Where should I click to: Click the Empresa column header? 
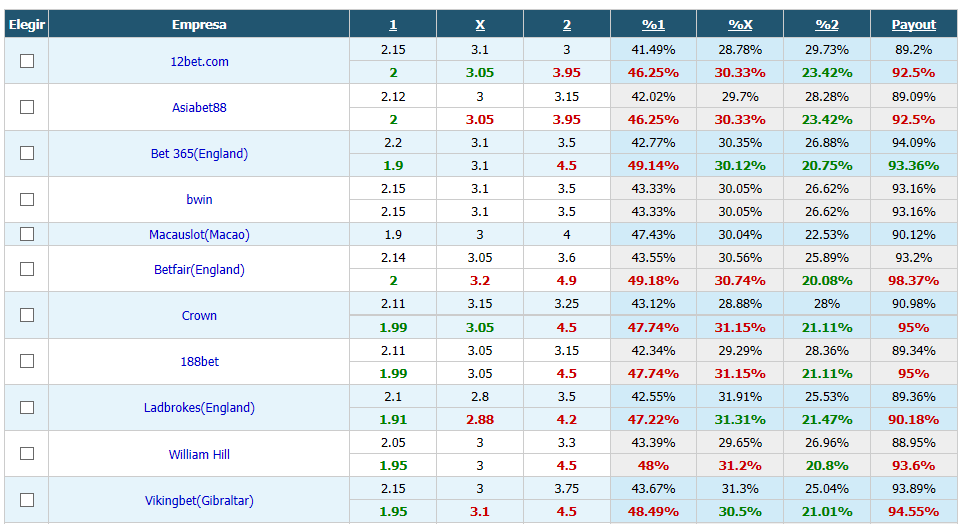click(x=199, y=25)
